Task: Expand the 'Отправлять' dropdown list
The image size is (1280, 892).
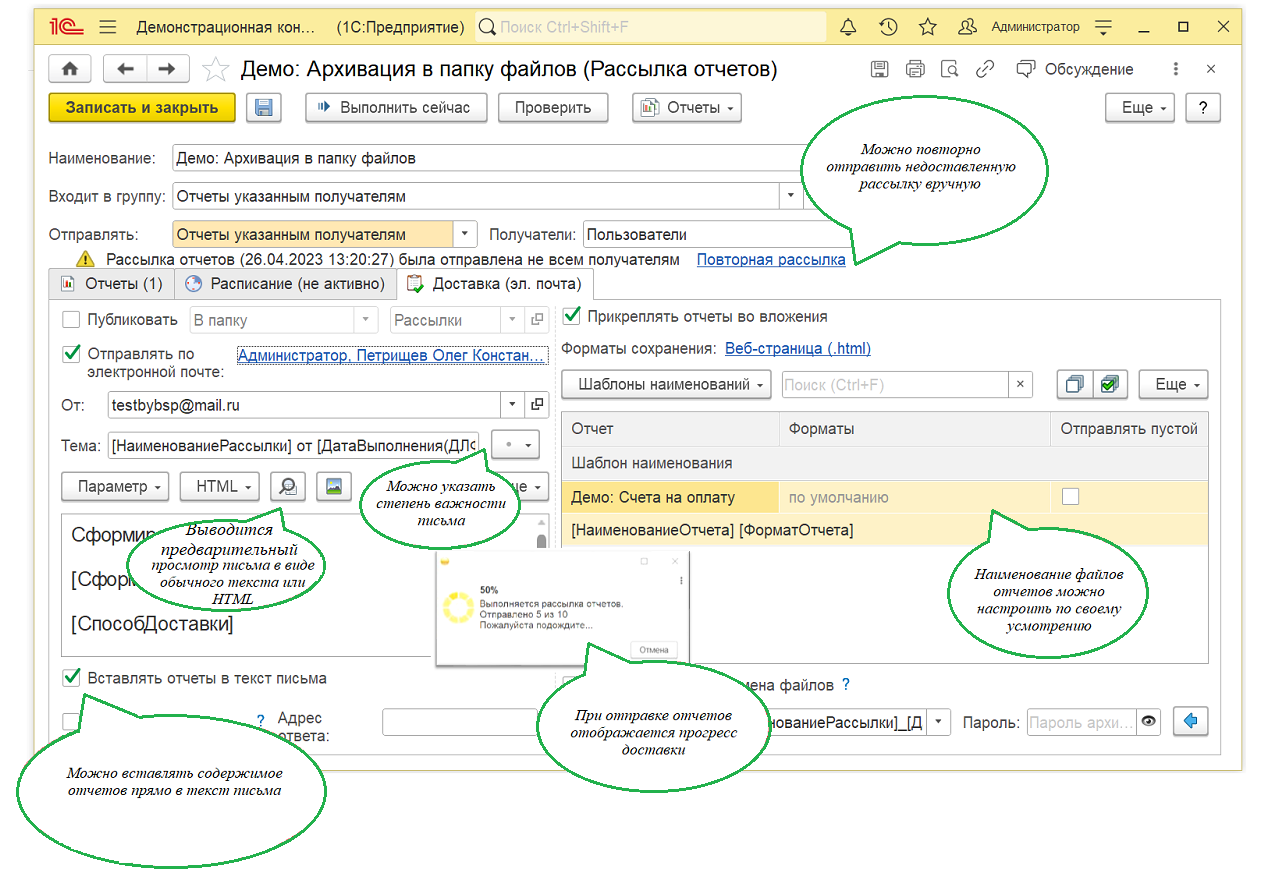Action: 465,234
